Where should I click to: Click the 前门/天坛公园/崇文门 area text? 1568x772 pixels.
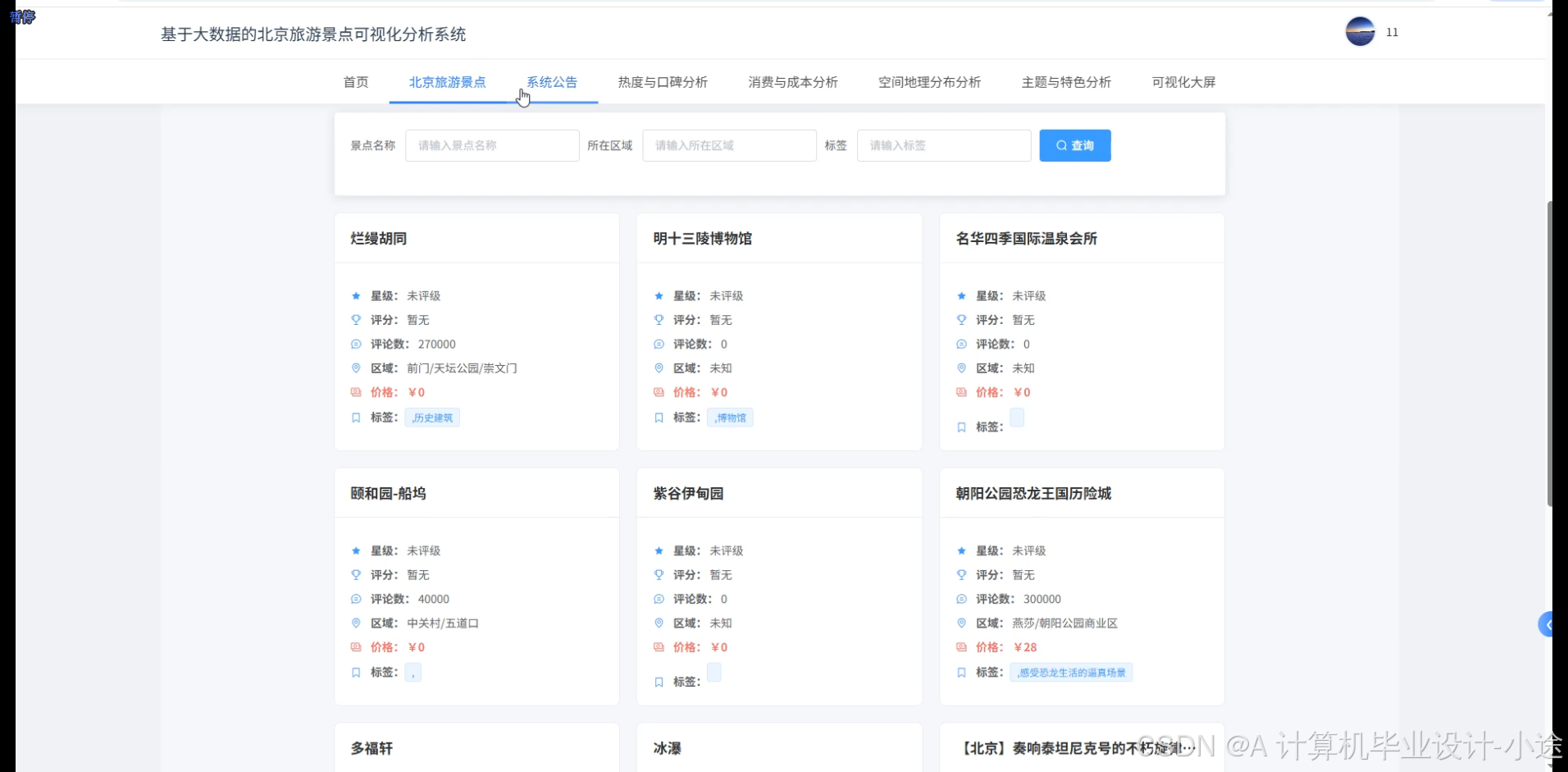[462, 368]
